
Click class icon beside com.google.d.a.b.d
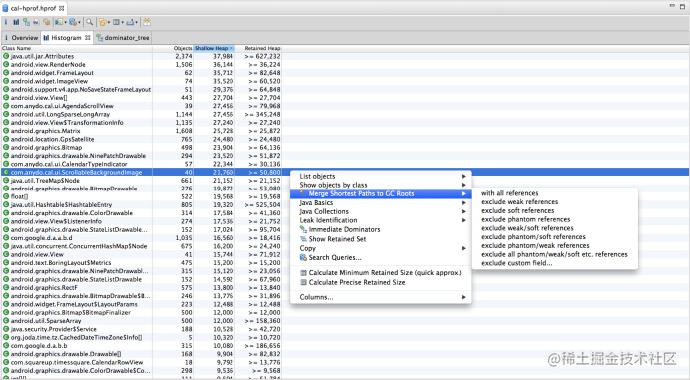pyautogui.click(x=6, y=238)
